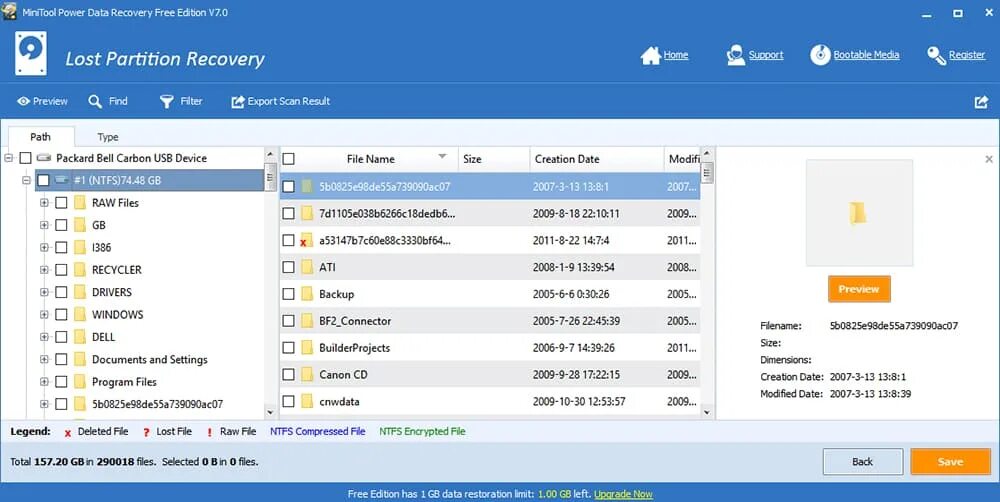Click the file list scroll down arrow
This screenshot has width=1000, height=502.
tap(707, 413)
